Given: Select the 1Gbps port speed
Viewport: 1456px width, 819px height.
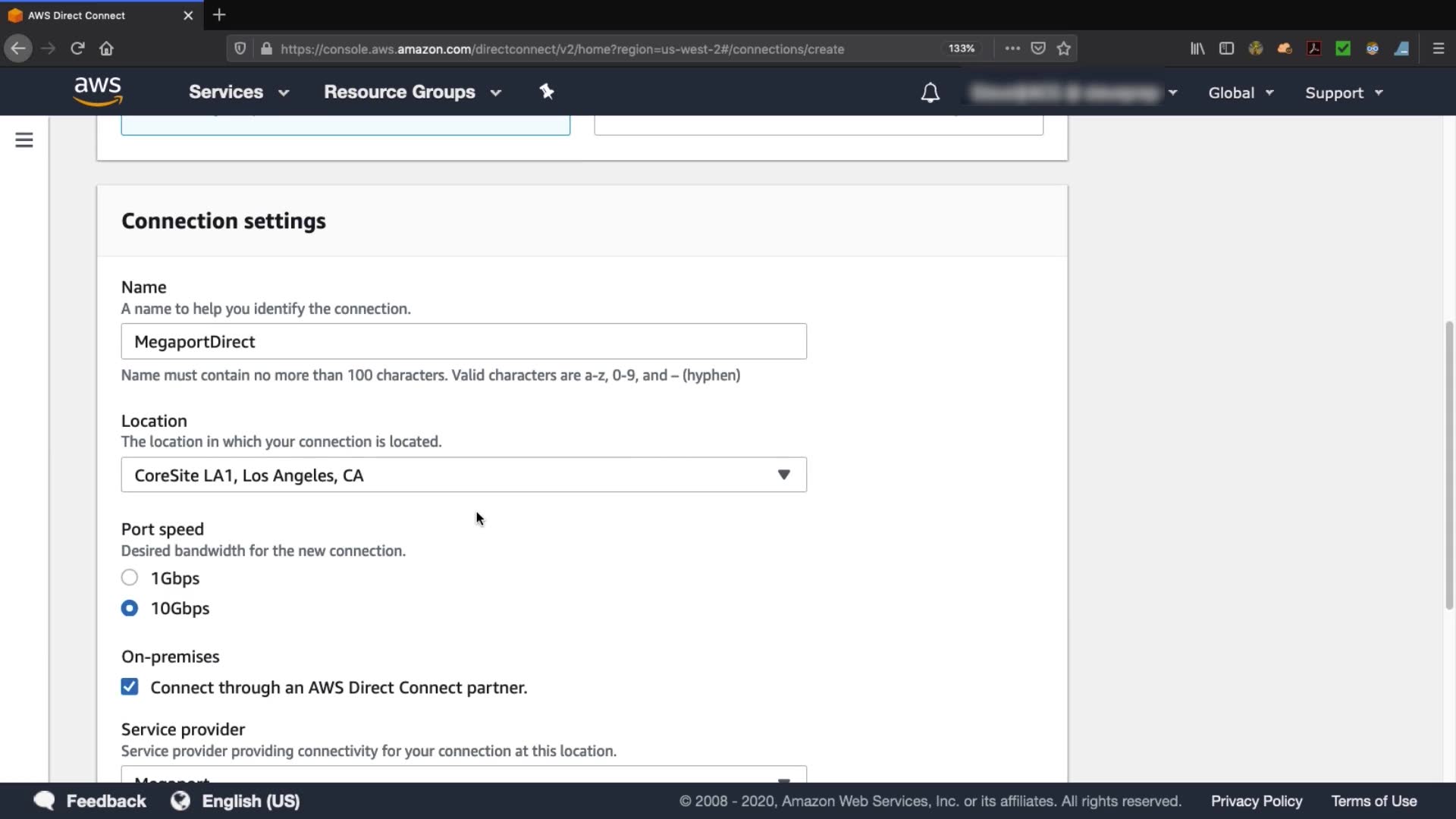Looking at the screenshot, I should [130, 578].
